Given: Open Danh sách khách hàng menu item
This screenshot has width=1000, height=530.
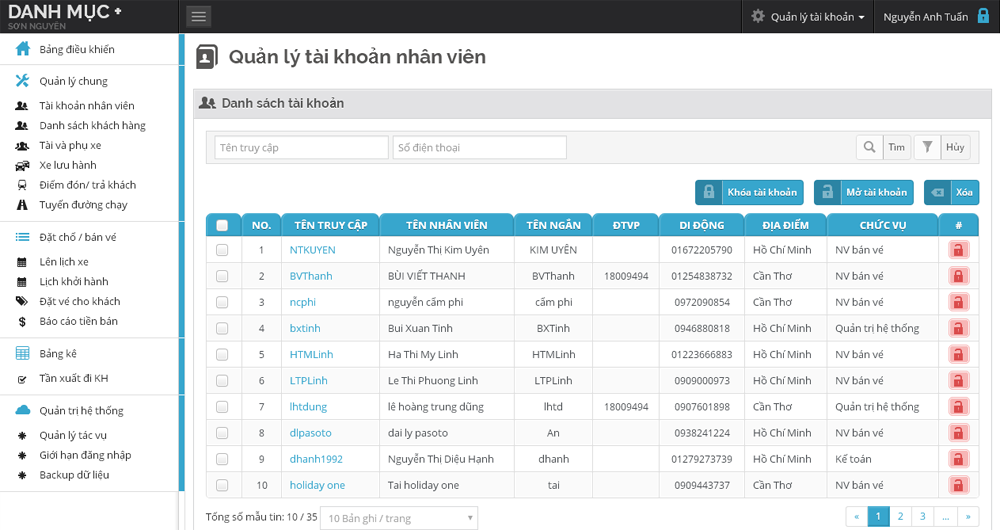Looking at the screenshot, I should point(92,126).
